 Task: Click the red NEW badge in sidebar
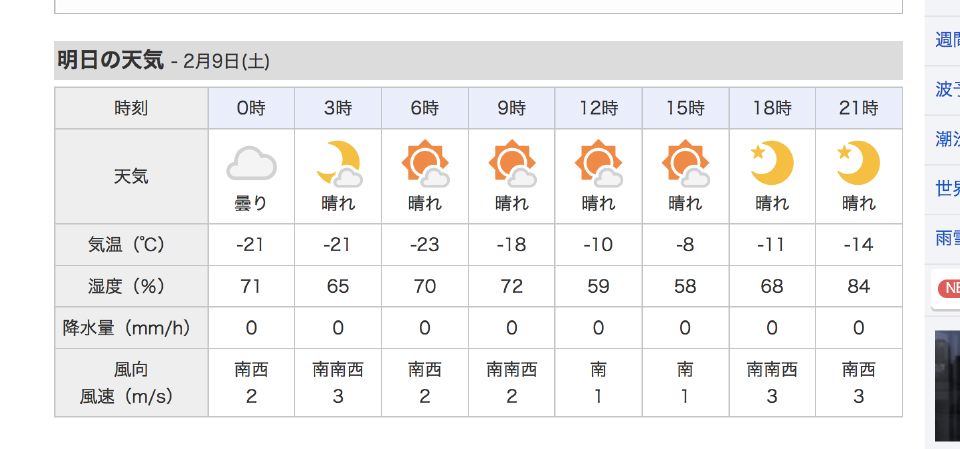948,288
